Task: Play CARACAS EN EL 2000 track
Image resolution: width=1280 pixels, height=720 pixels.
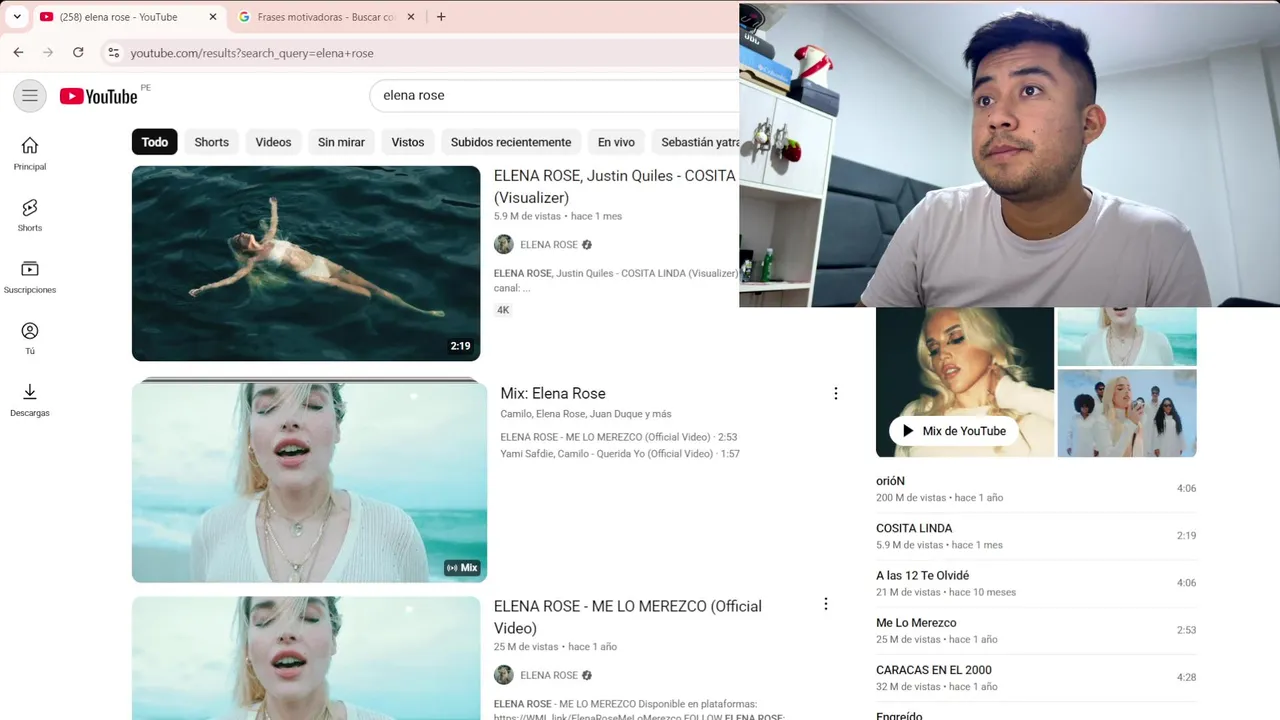Action: (x=1036, y=677)
